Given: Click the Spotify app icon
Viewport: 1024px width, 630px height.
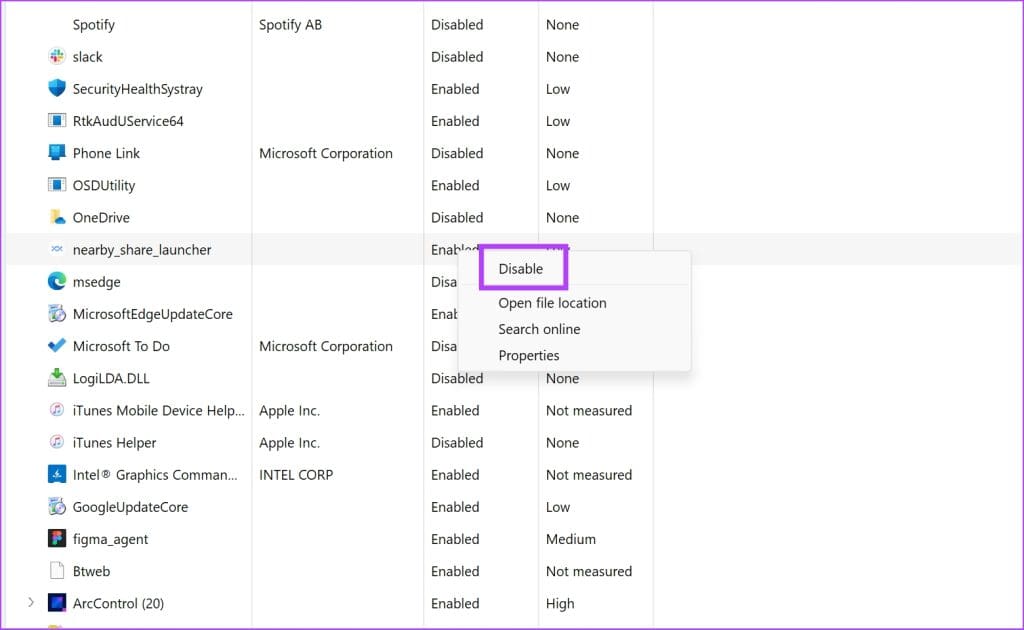Looking at the screenshot, I should tap(57, 24).
